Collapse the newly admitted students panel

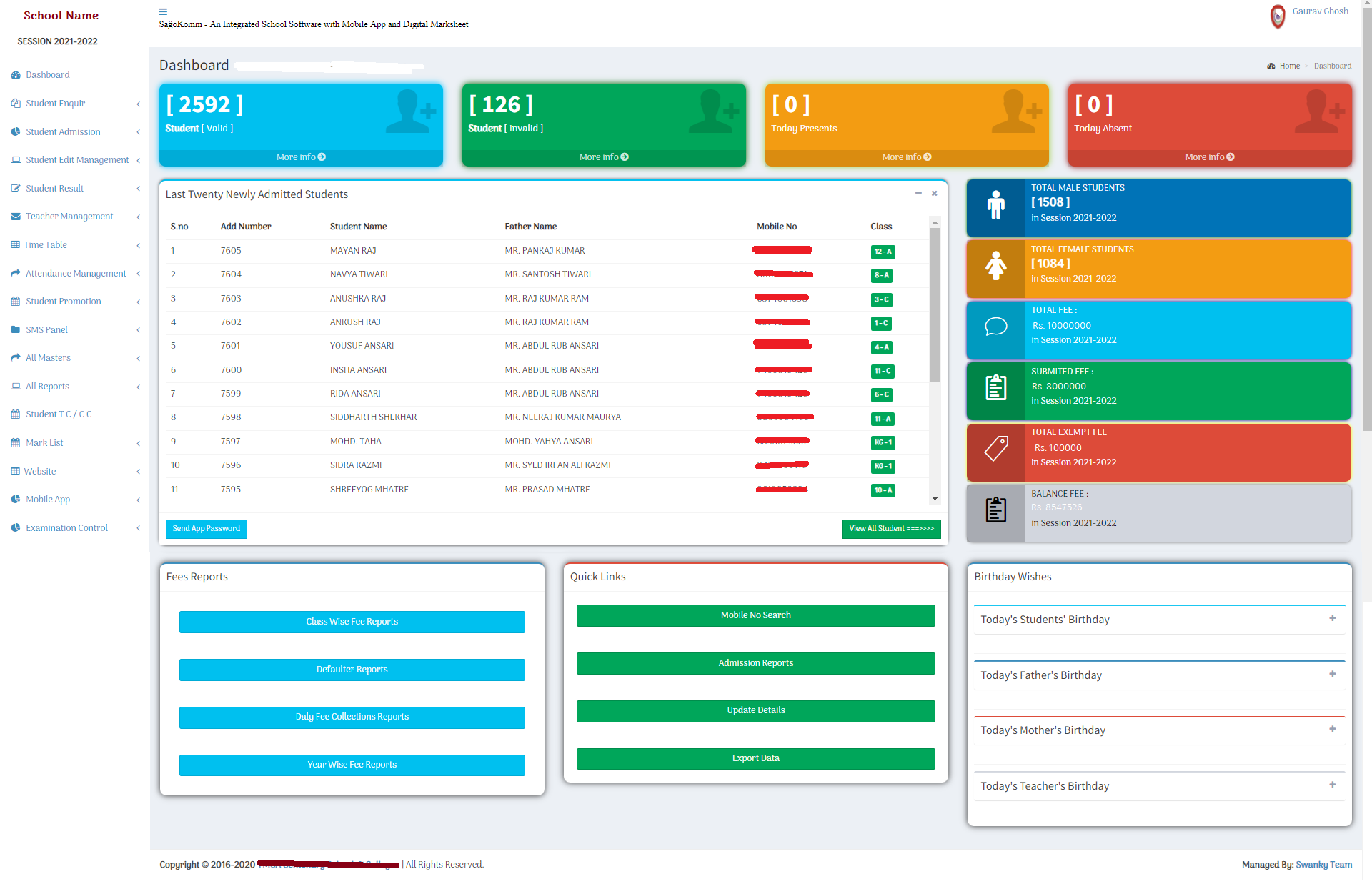(918, 194)
